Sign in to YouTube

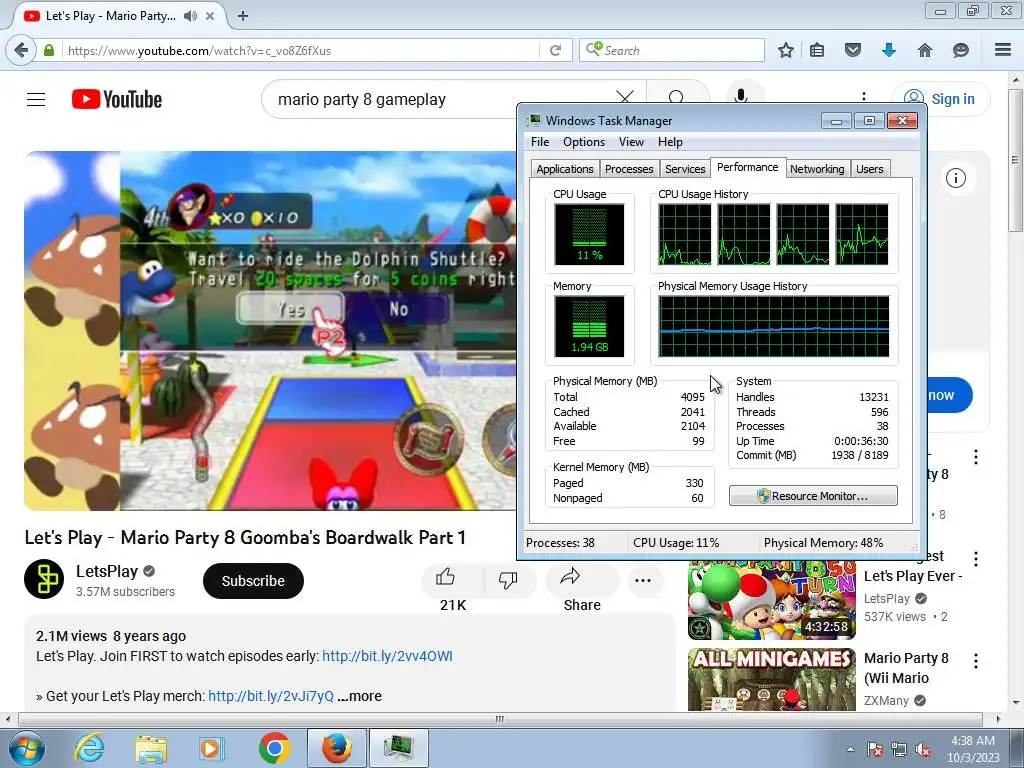click(941, 99)
